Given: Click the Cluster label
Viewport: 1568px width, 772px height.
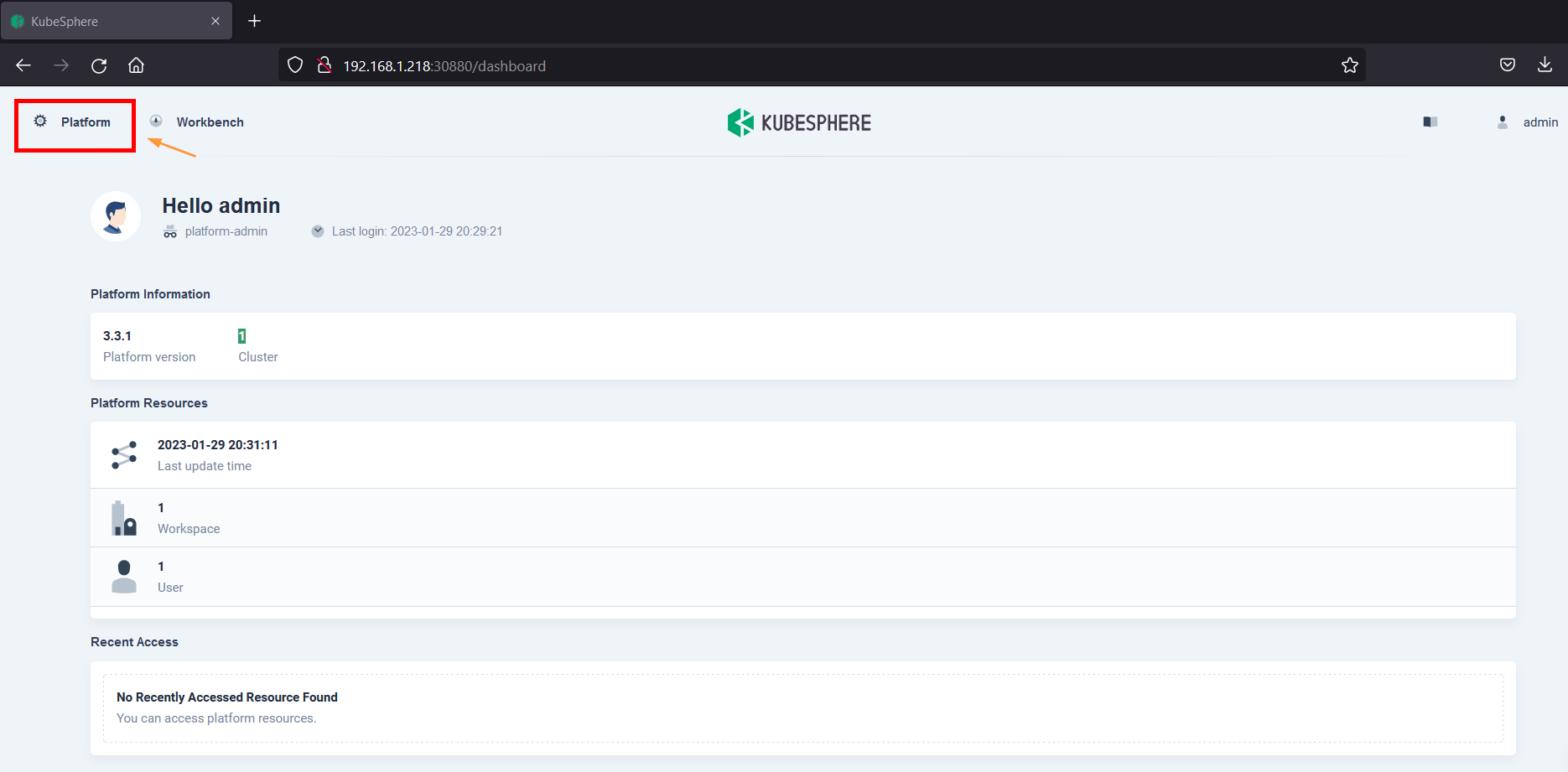Looking at the screenshot, I should tap(258, 357).
